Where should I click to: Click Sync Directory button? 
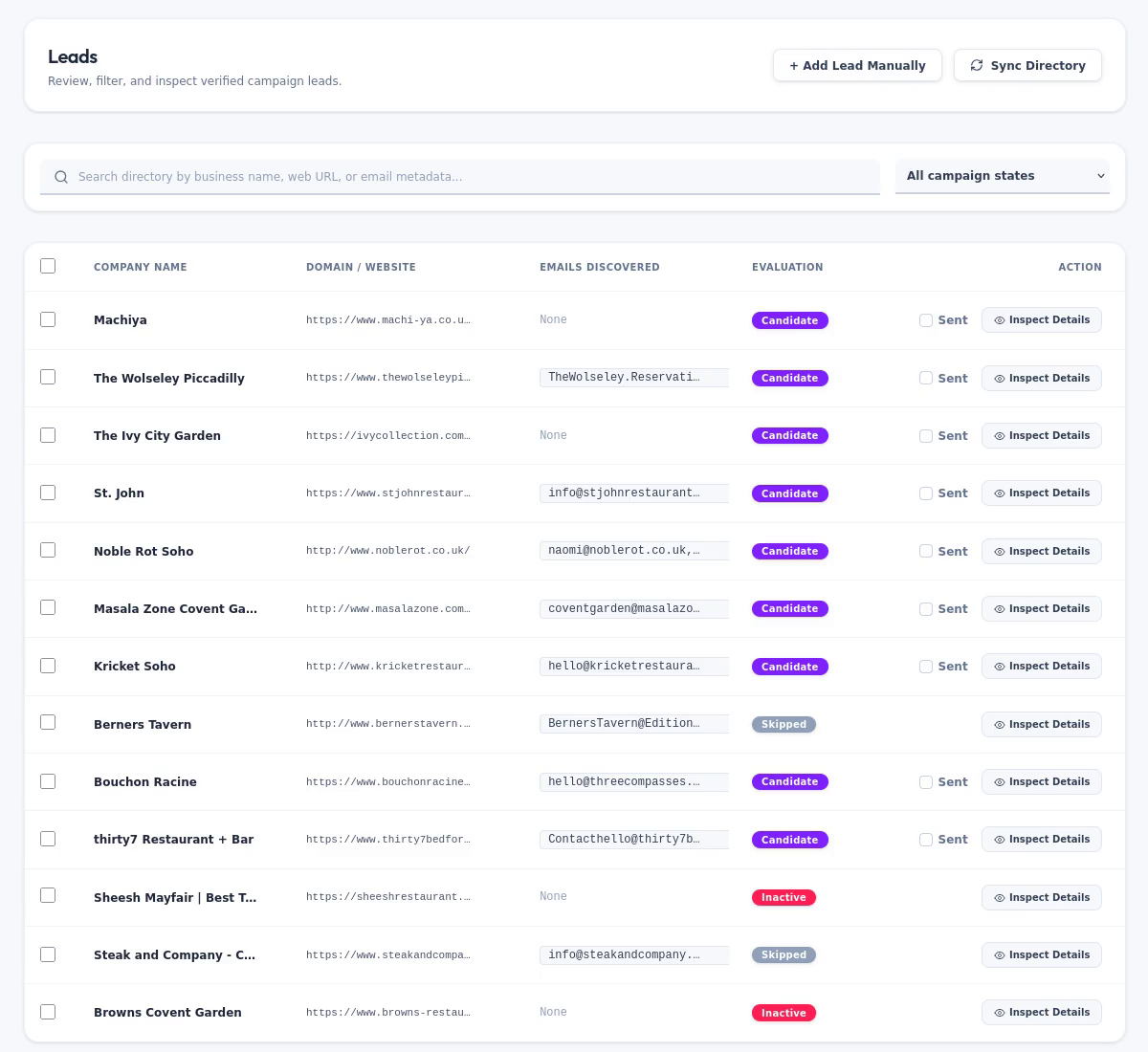pyautogui.click(x=1027, y=65)
